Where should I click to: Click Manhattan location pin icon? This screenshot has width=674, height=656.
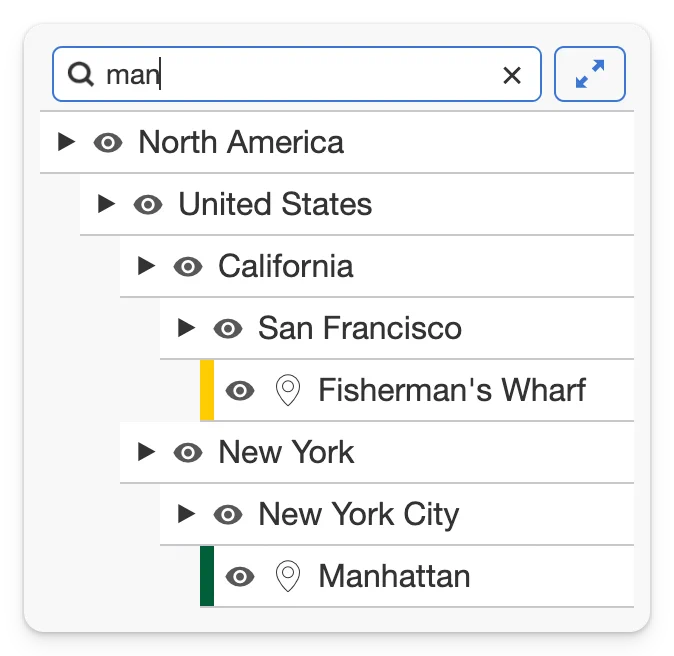click(x=288, y=576)
